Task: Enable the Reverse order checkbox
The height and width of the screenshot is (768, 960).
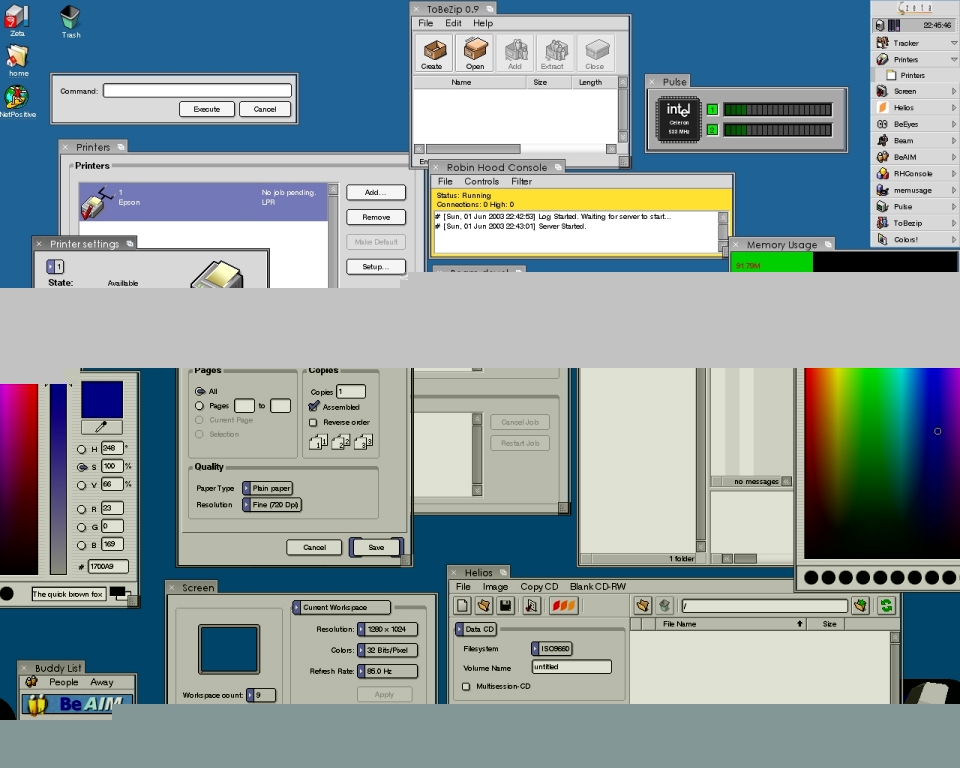Action: (314, 423)
